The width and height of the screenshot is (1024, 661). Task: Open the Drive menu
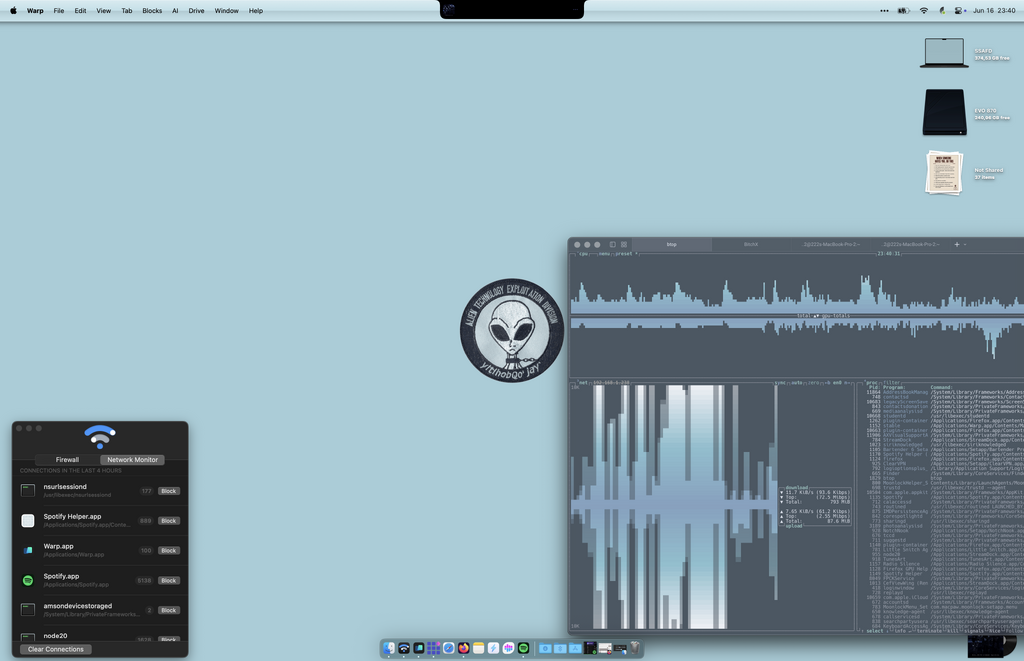tap(197, 10)
